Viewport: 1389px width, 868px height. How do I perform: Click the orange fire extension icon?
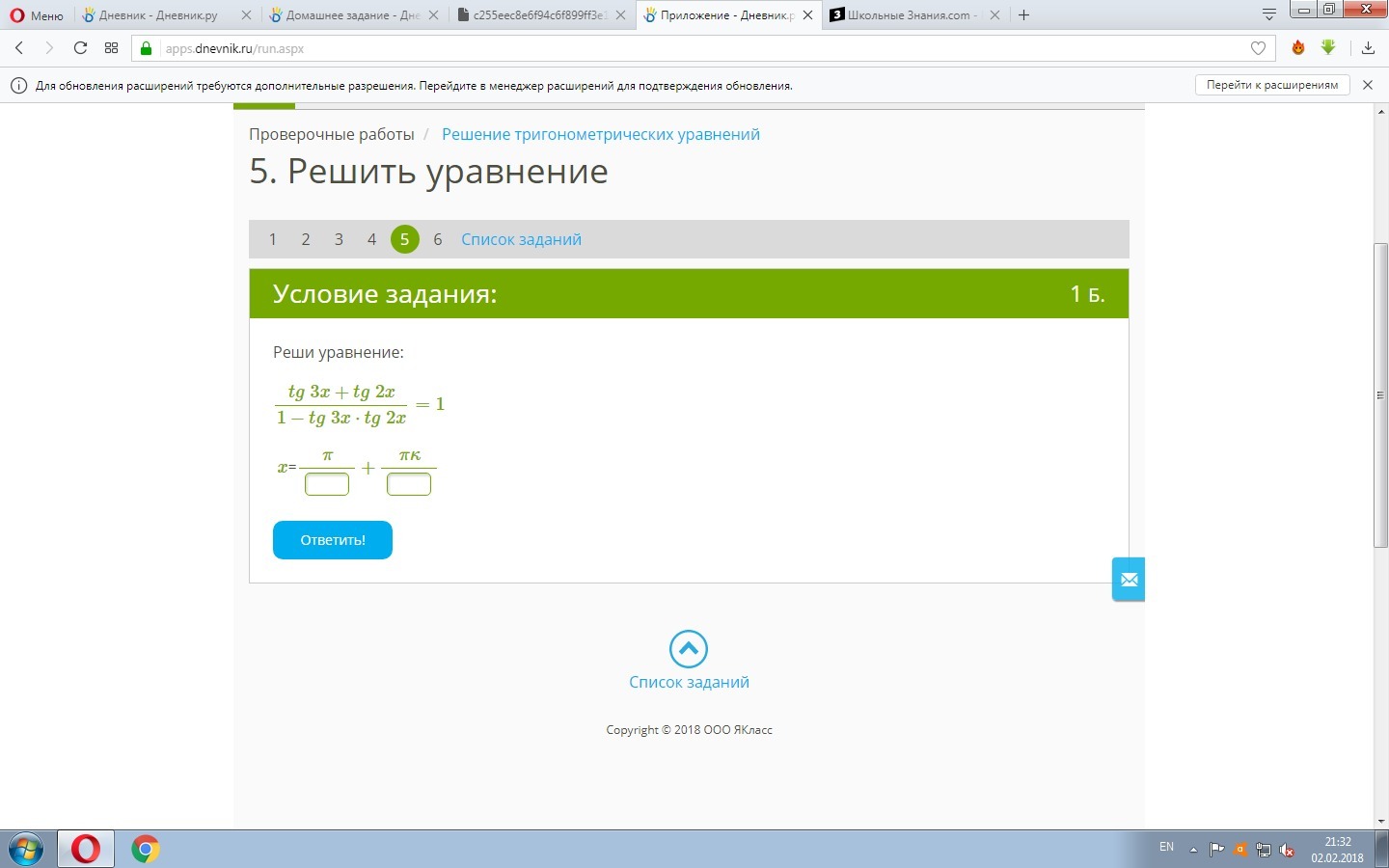(x=1298, y=48)
